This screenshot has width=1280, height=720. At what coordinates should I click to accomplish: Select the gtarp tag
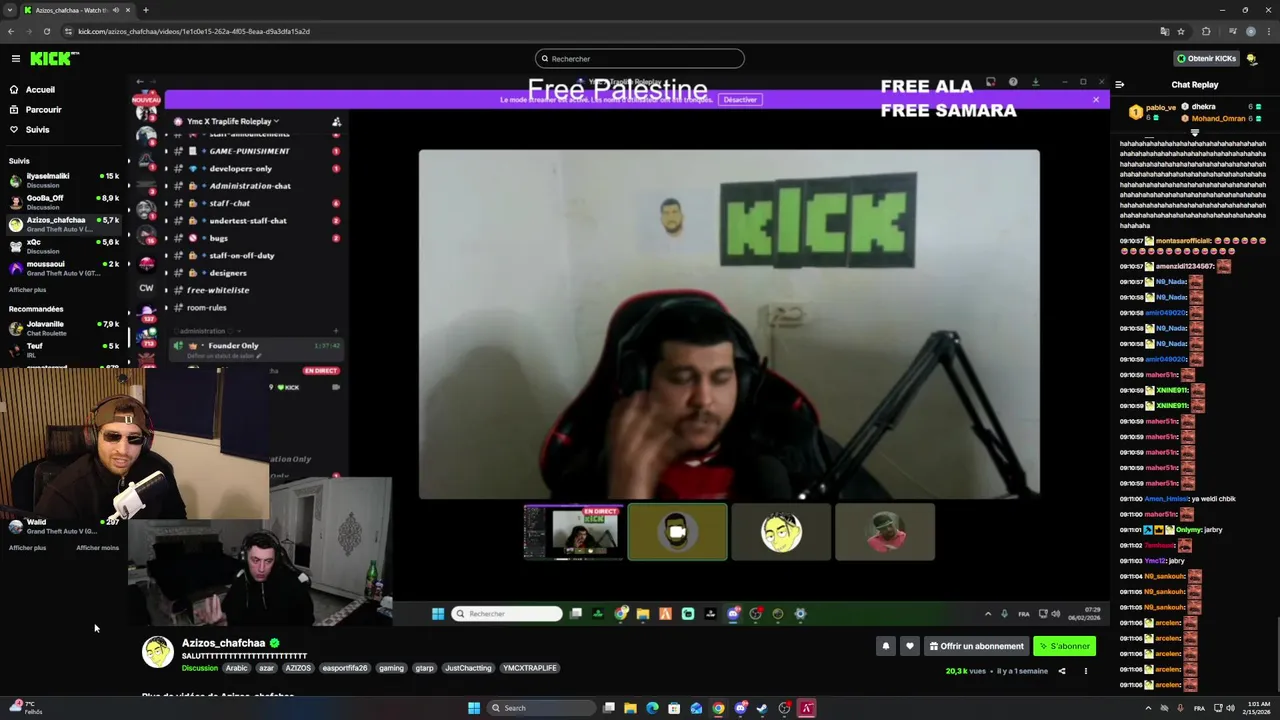coord(424,668)
